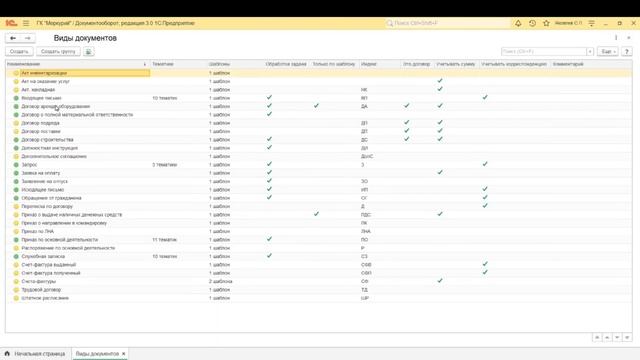This screenshot has height=360, width=640.
Task: Open favorites star icon
Action: (546, 23)
